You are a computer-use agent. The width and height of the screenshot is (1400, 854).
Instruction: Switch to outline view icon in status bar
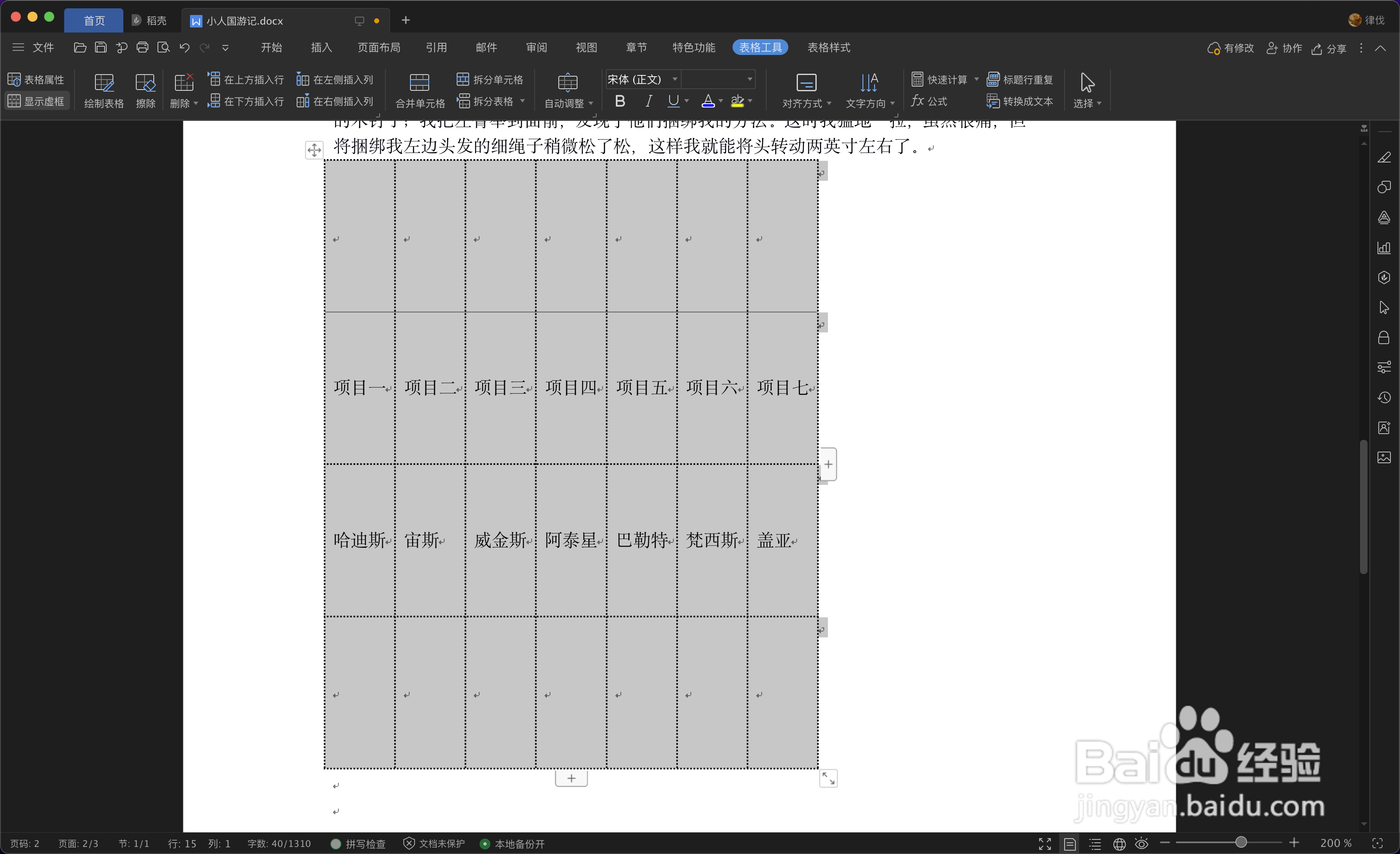click(1095, 844)
